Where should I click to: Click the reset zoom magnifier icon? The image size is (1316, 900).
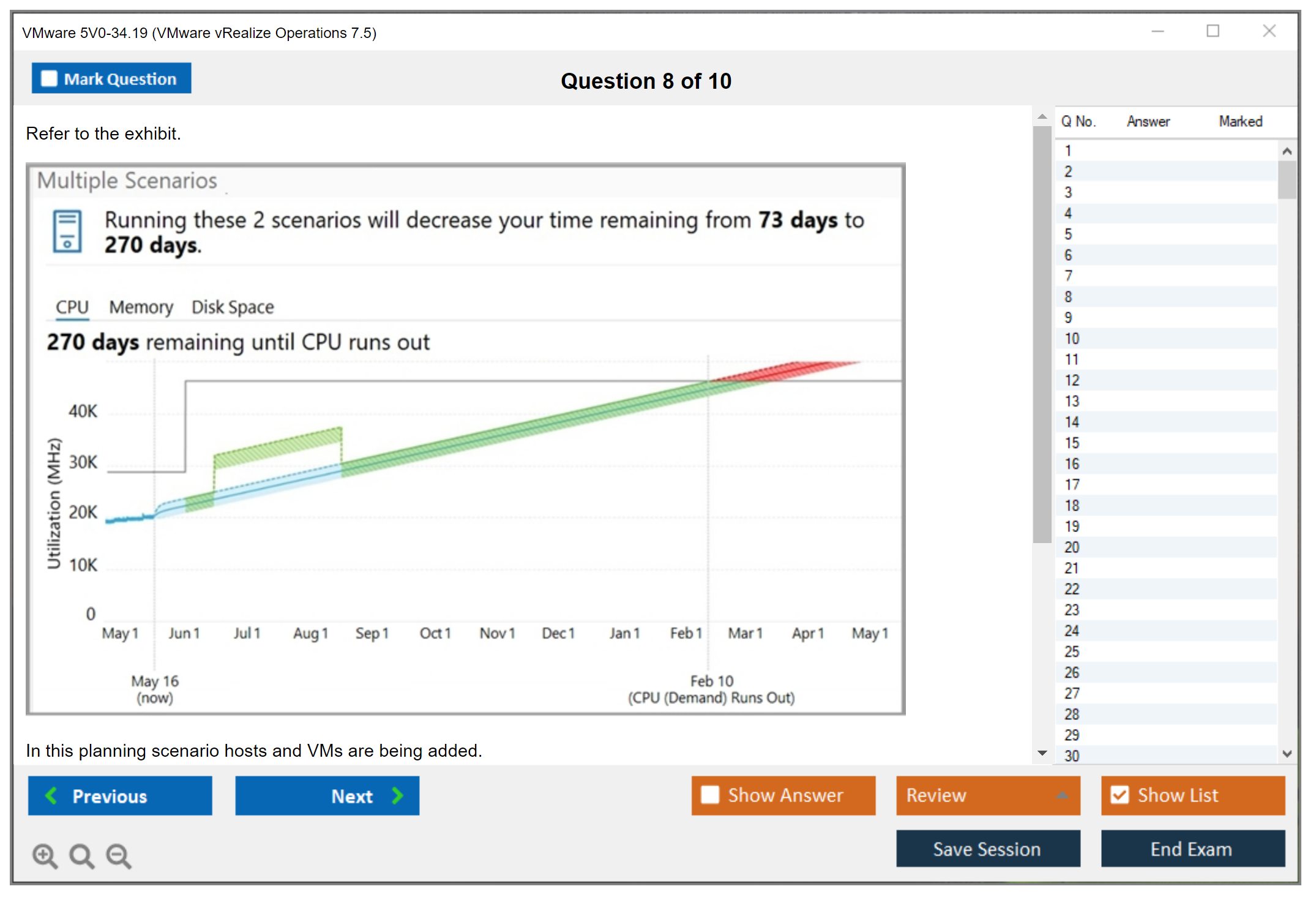coord(81,855)
